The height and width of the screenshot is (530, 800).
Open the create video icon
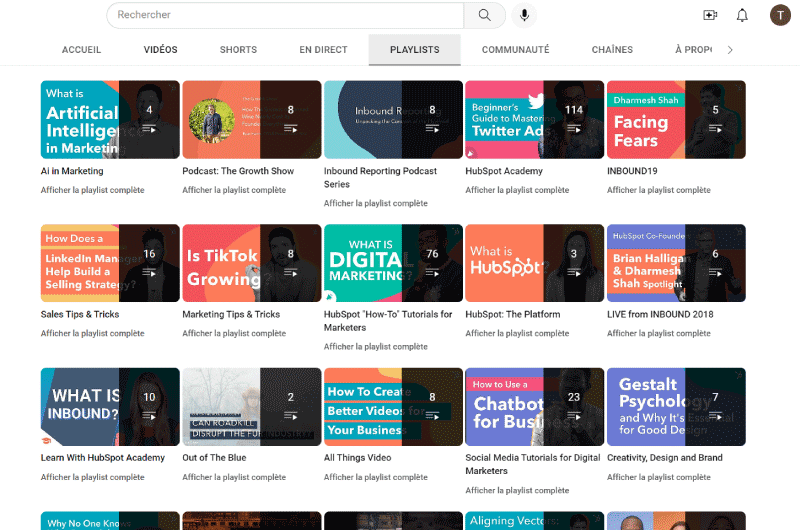710,15
